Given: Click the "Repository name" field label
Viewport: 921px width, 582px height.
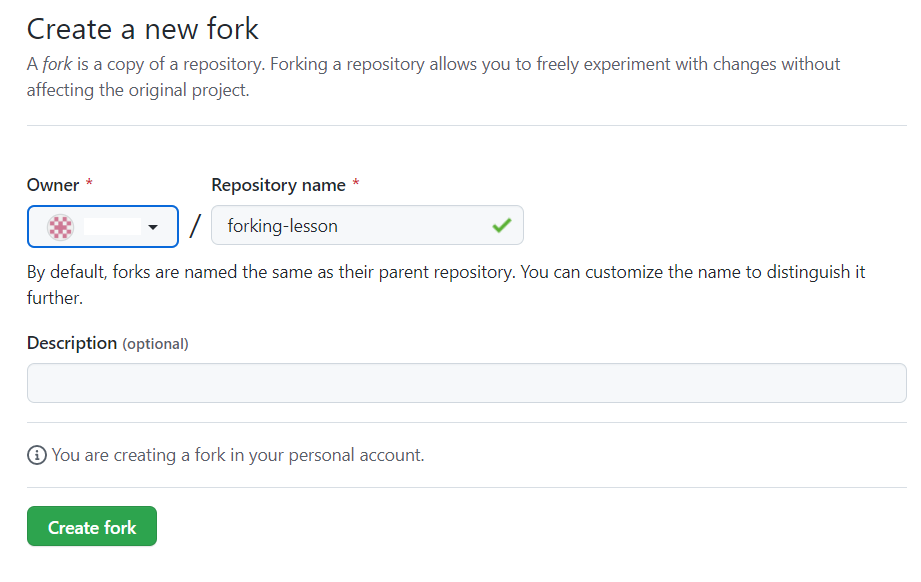Looking at the screenshot, I should [279, 185].
